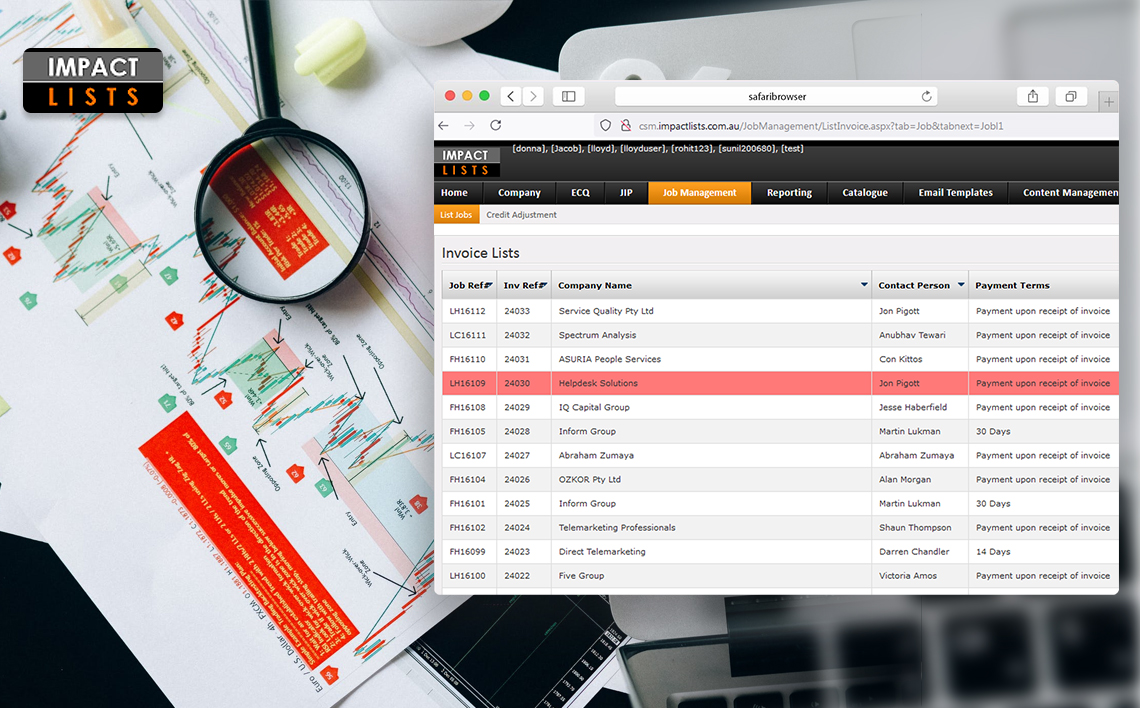Select highlighted Helpdesk Solutions row
Image resolution: width=1140 pixels, height=708 pixels.
coord(780,383)
